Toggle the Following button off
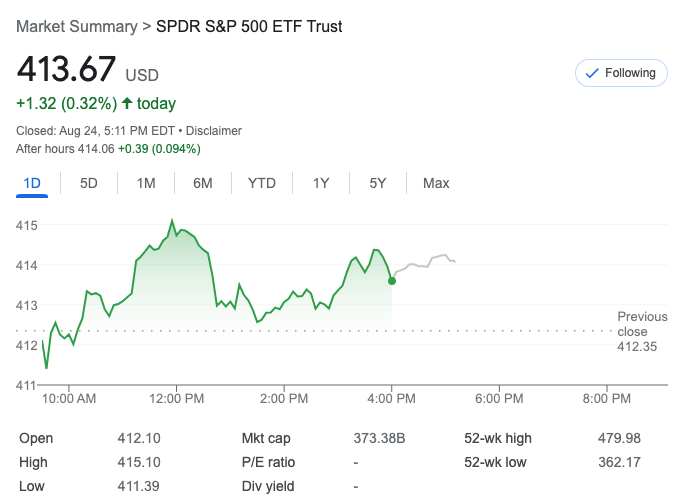The height and width of the screenshot is (503, 692). [x=620, y=73]
